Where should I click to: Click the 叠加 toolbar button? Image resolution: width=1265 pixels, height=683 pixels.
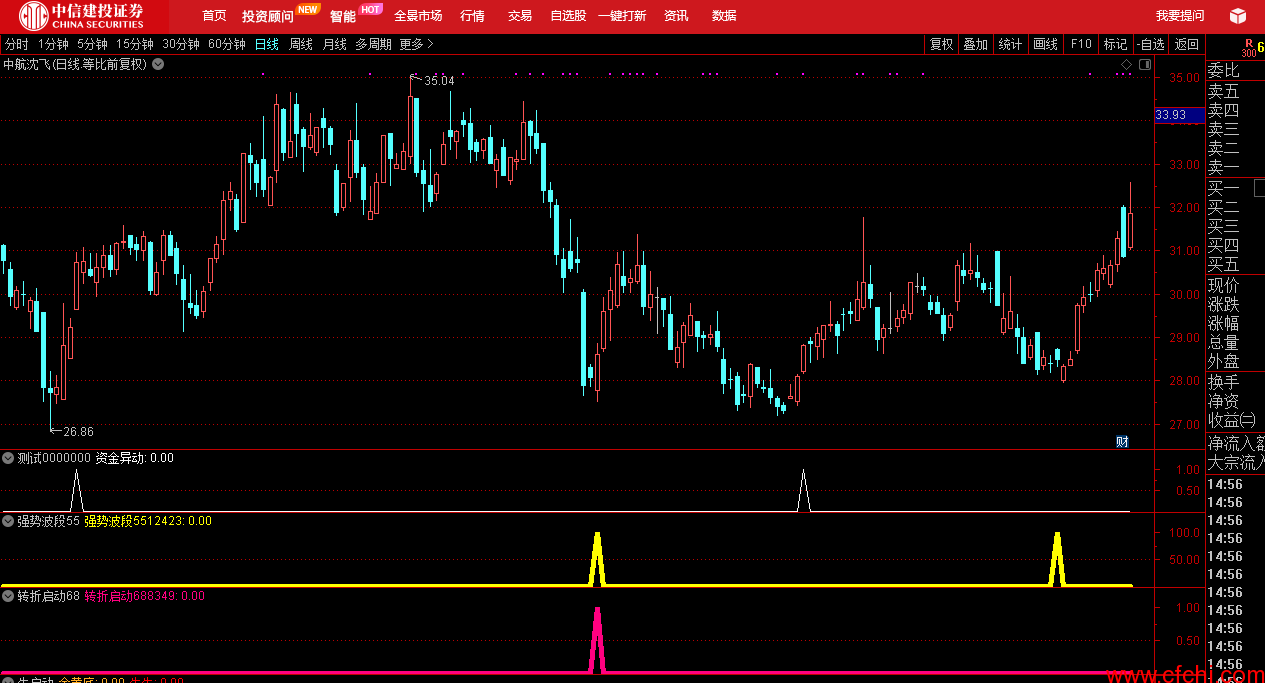pos(976,44)
